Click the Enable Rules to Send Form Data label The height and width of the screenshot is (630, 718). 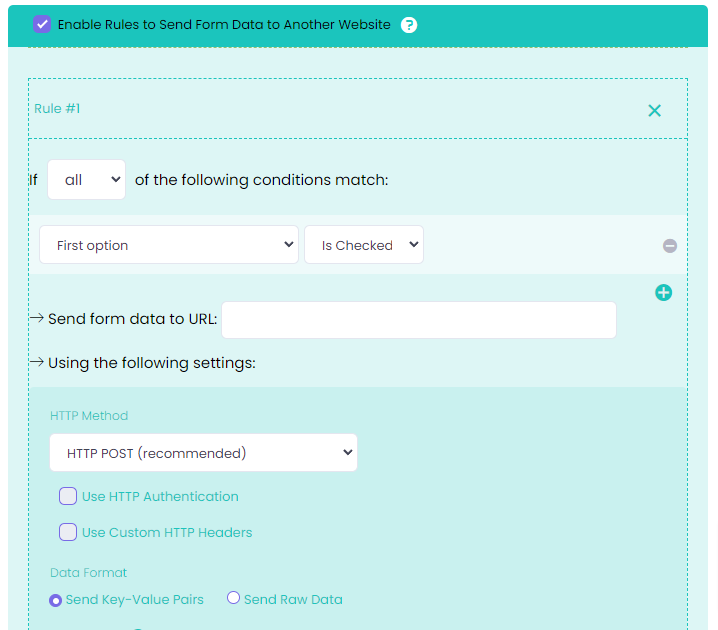pyautogui.click(x=224, y=24)
